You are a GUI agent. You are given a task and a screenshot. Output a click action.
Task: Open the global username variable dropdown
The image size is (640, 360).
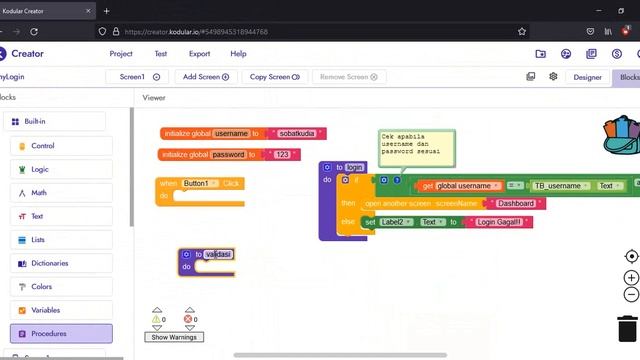click(x=468, y=186)
